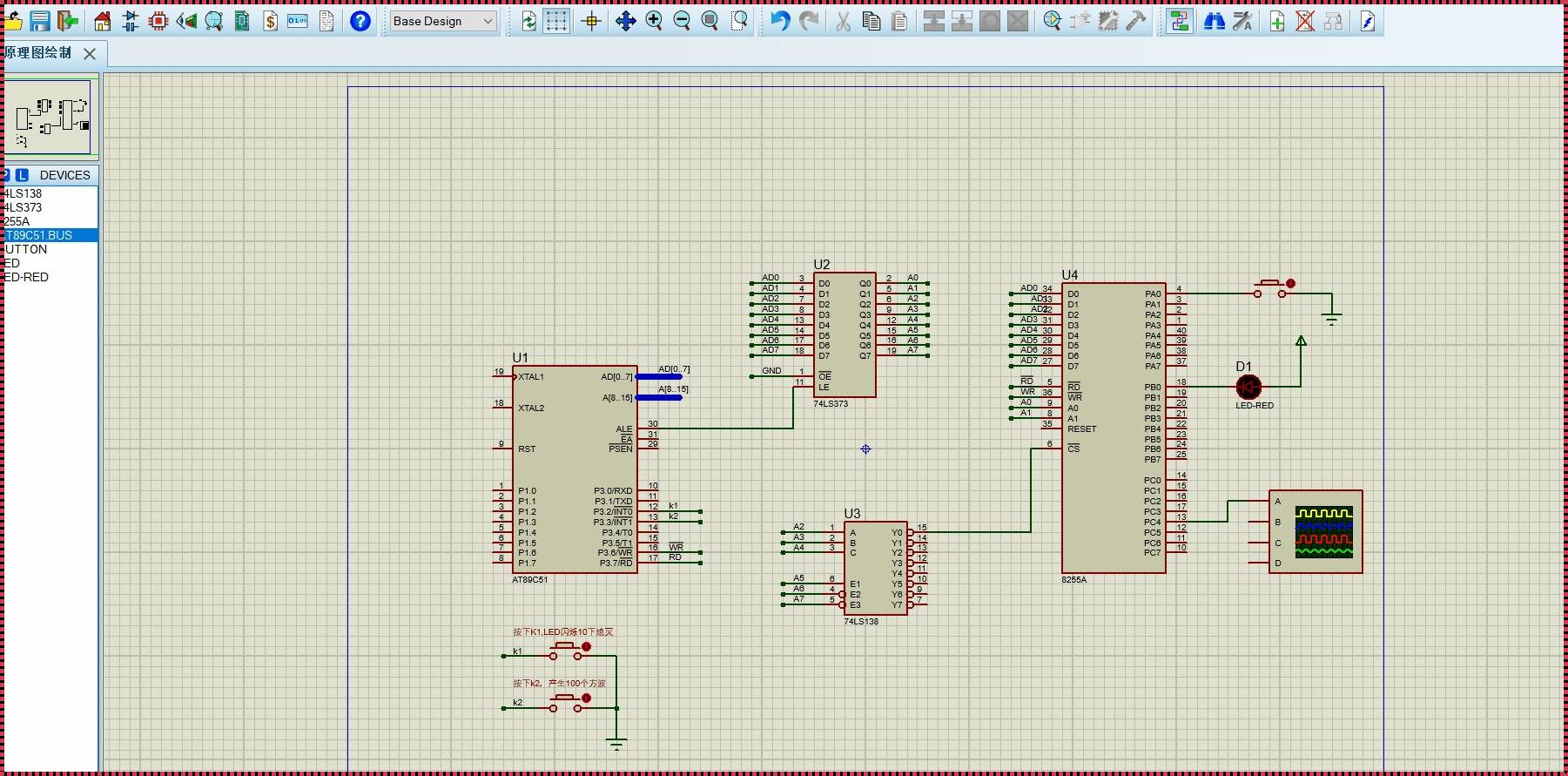Click the Block Rotate icon
This screenshot has width=1568, height=776.
(990, 21)
